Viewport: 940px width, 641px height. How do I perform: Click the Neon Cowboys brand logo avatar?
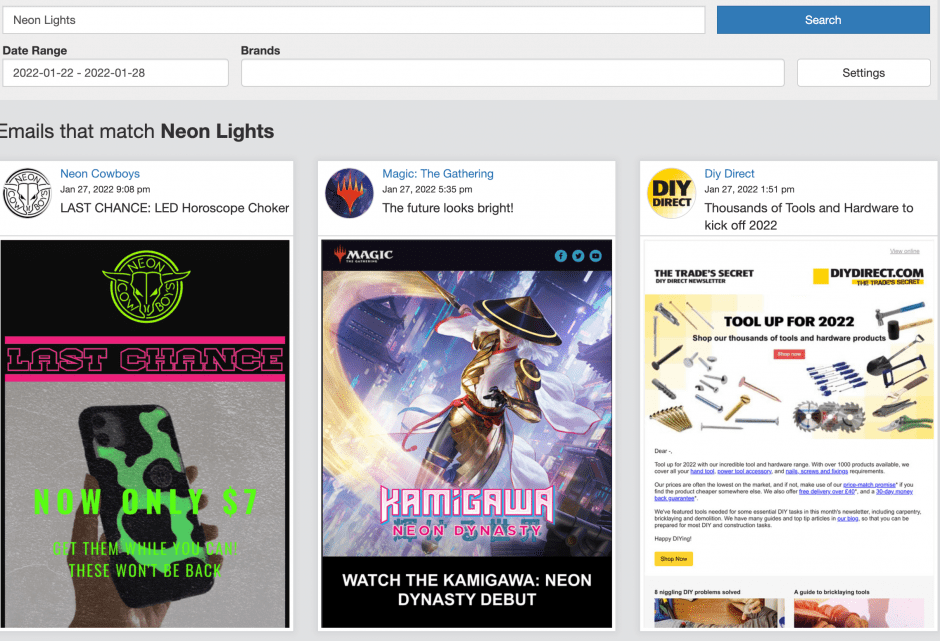(x=27, y=193)
